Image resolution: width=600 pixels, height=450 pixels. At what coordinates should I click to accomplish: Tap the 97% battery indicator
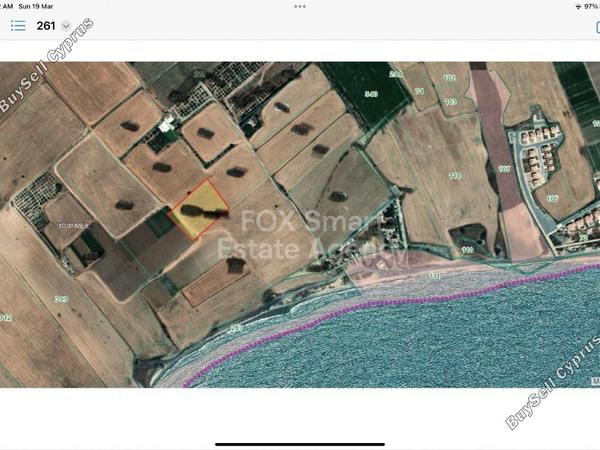(592, 7)
